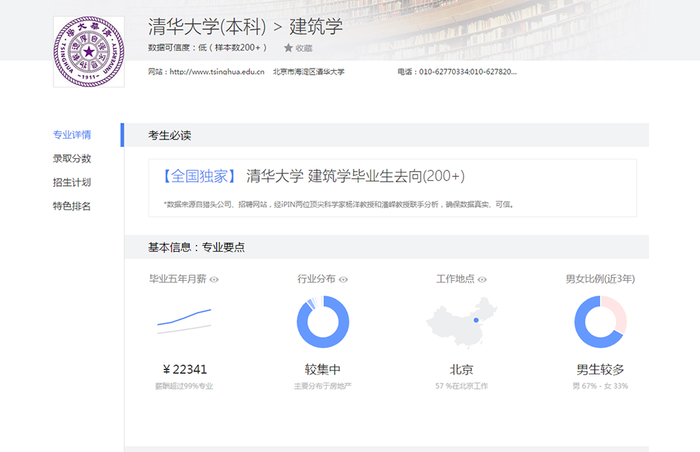The width and height of the screenshot is (700, 452).
Task: Click 主要分布于房地产 caption
Action: pyautogui.click(x=323, y=386)
